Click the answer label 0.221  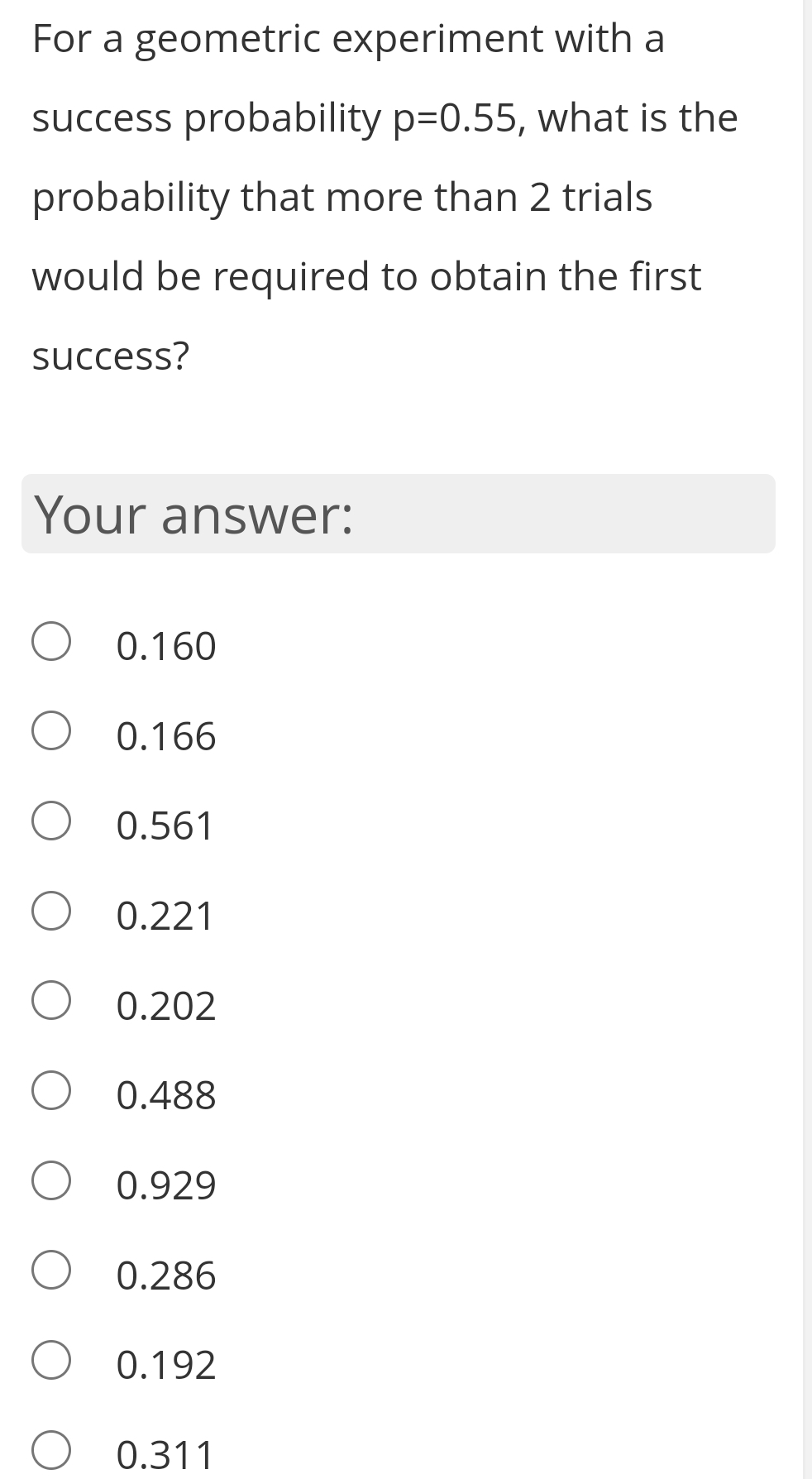tap(165, 915)
